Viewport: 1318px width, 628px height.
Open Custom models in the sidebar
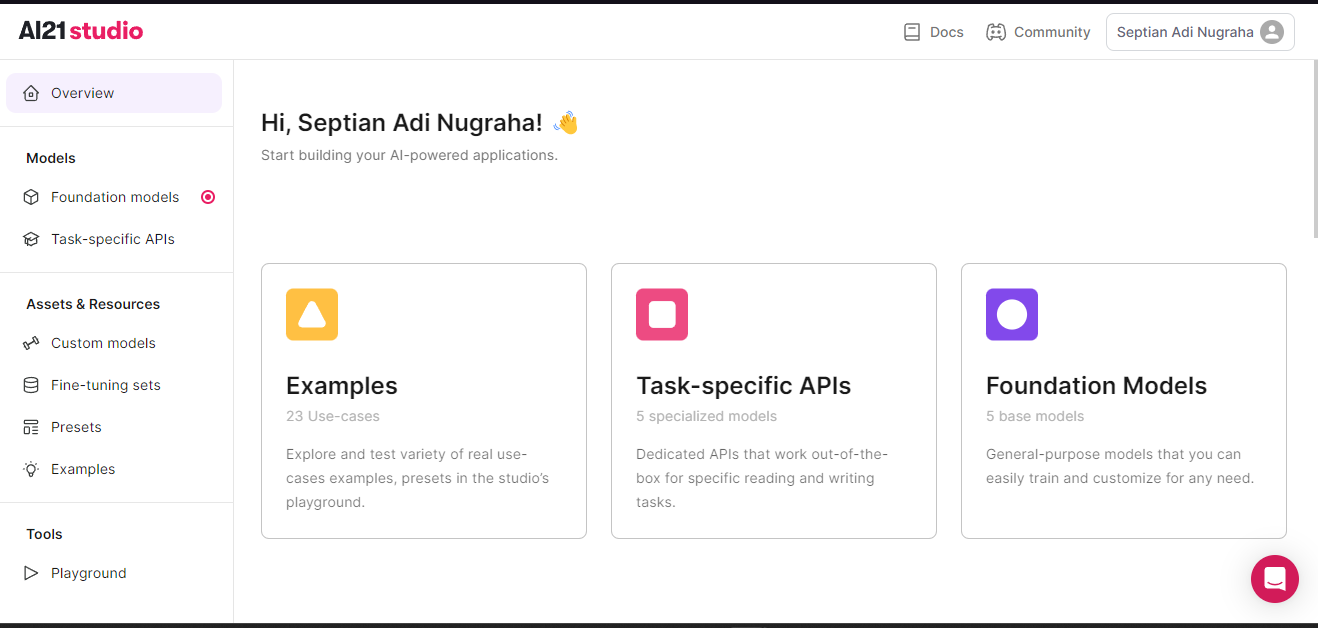(x=103, y=343)
